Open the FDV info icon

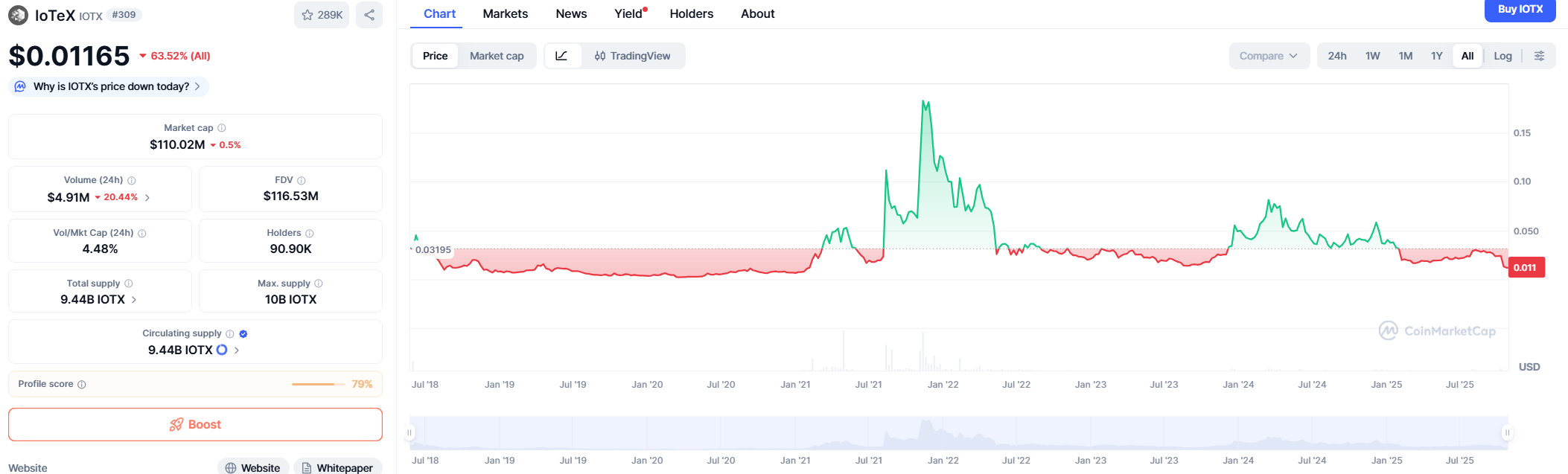[x=302, y=180]
